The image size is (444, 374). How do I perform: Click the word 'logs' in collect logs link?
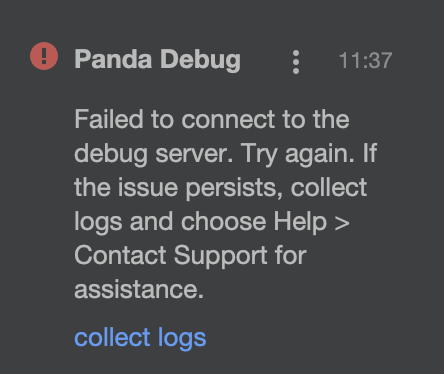click(182, 339)
